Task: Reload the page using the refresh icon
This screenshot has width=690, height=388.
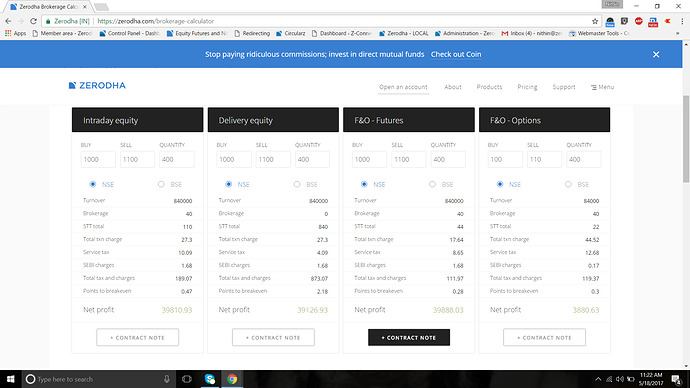Action: click(x=33, y=21)
